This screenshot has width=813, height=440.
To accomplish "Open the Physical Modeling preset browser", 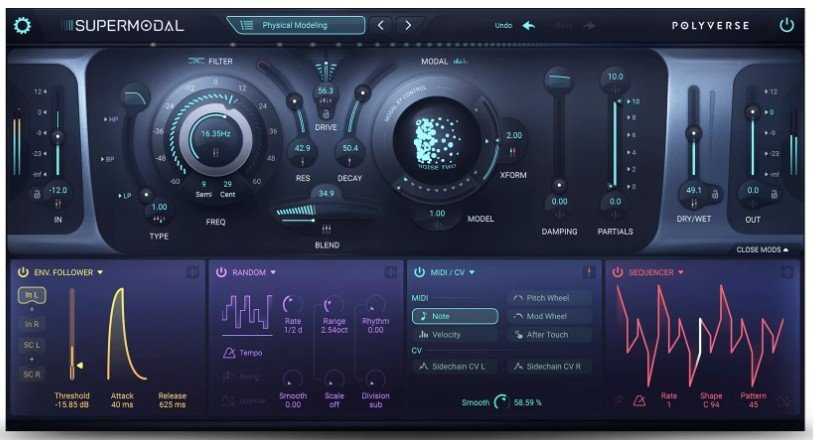I will click(296, 25).
